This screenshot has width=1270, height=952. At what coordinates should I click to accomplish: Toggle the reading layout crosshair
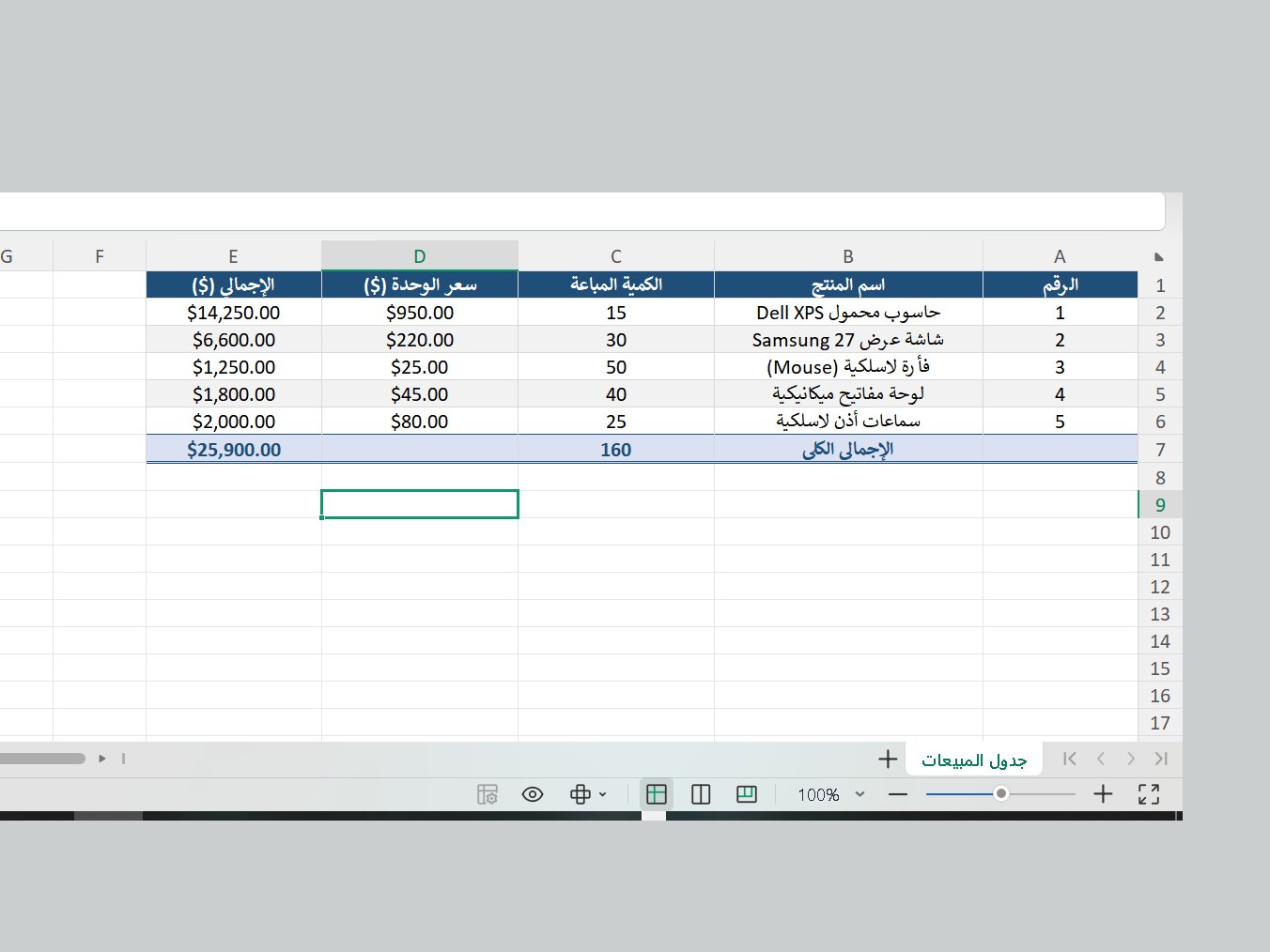tap(581, 794)
